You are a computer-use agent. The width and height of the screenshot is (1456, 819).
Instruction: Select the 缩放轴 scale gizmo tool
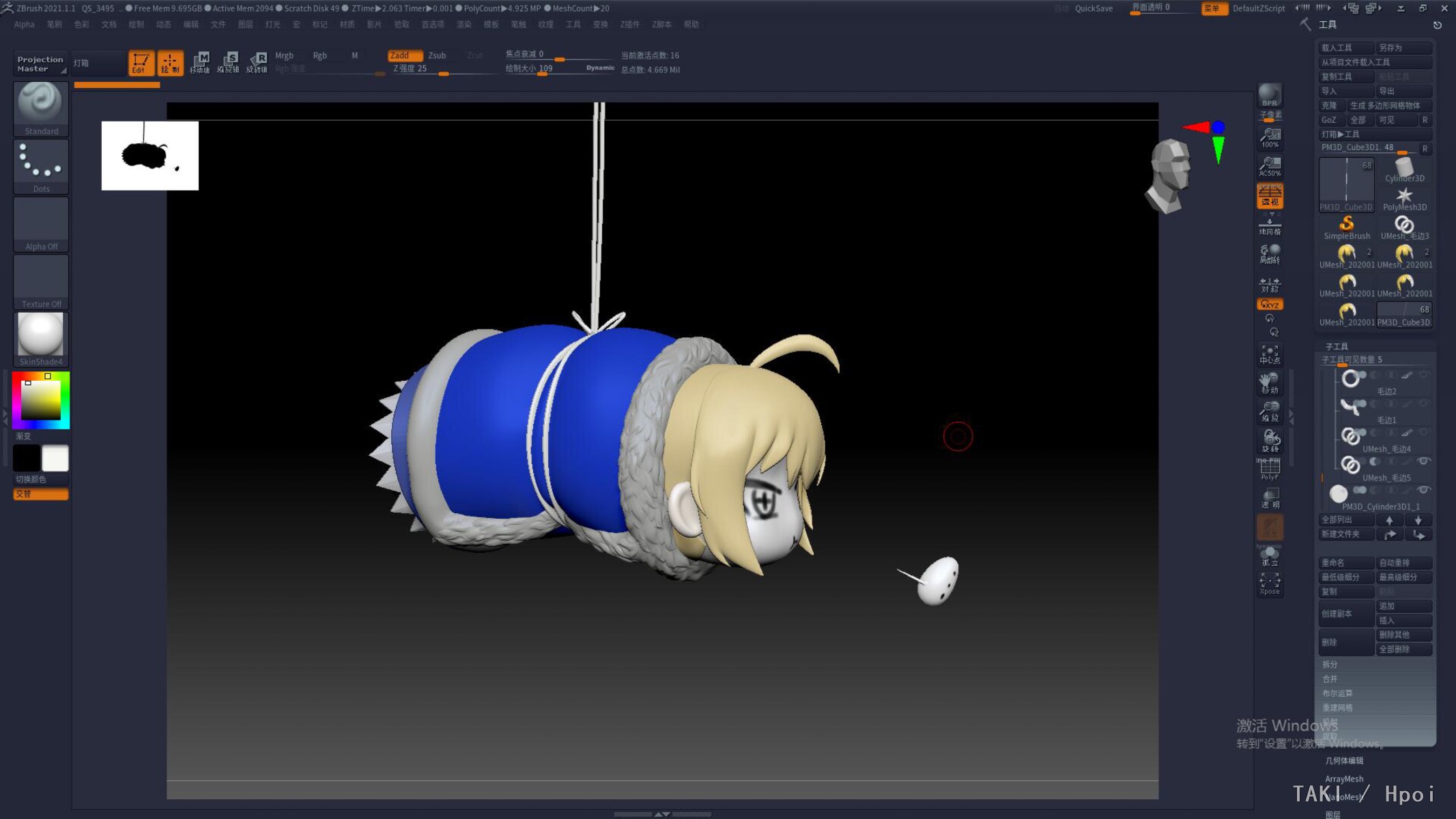pos(228,62)
